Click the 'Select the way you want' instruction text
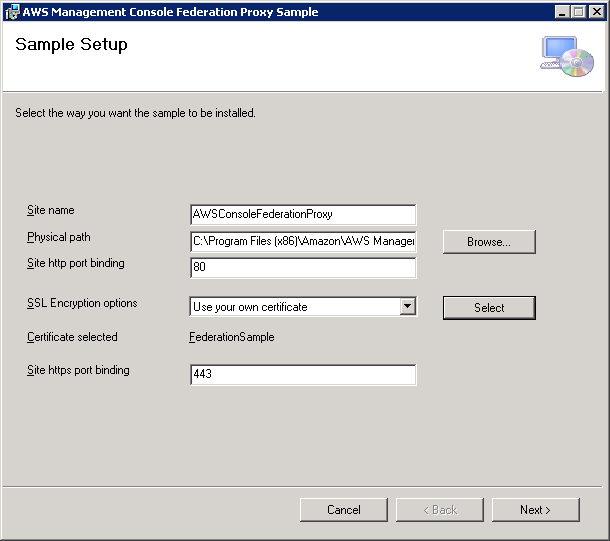 point(135,113)
